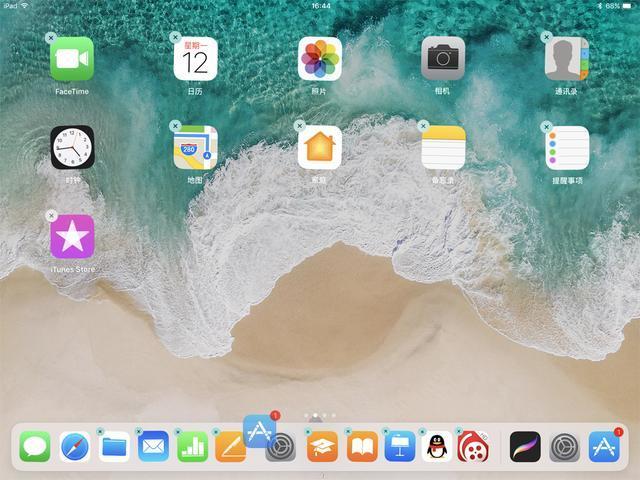Viewport: 640px width, 480px height.
Task: Launch Safari from the dock
Action: pos(75,447)
